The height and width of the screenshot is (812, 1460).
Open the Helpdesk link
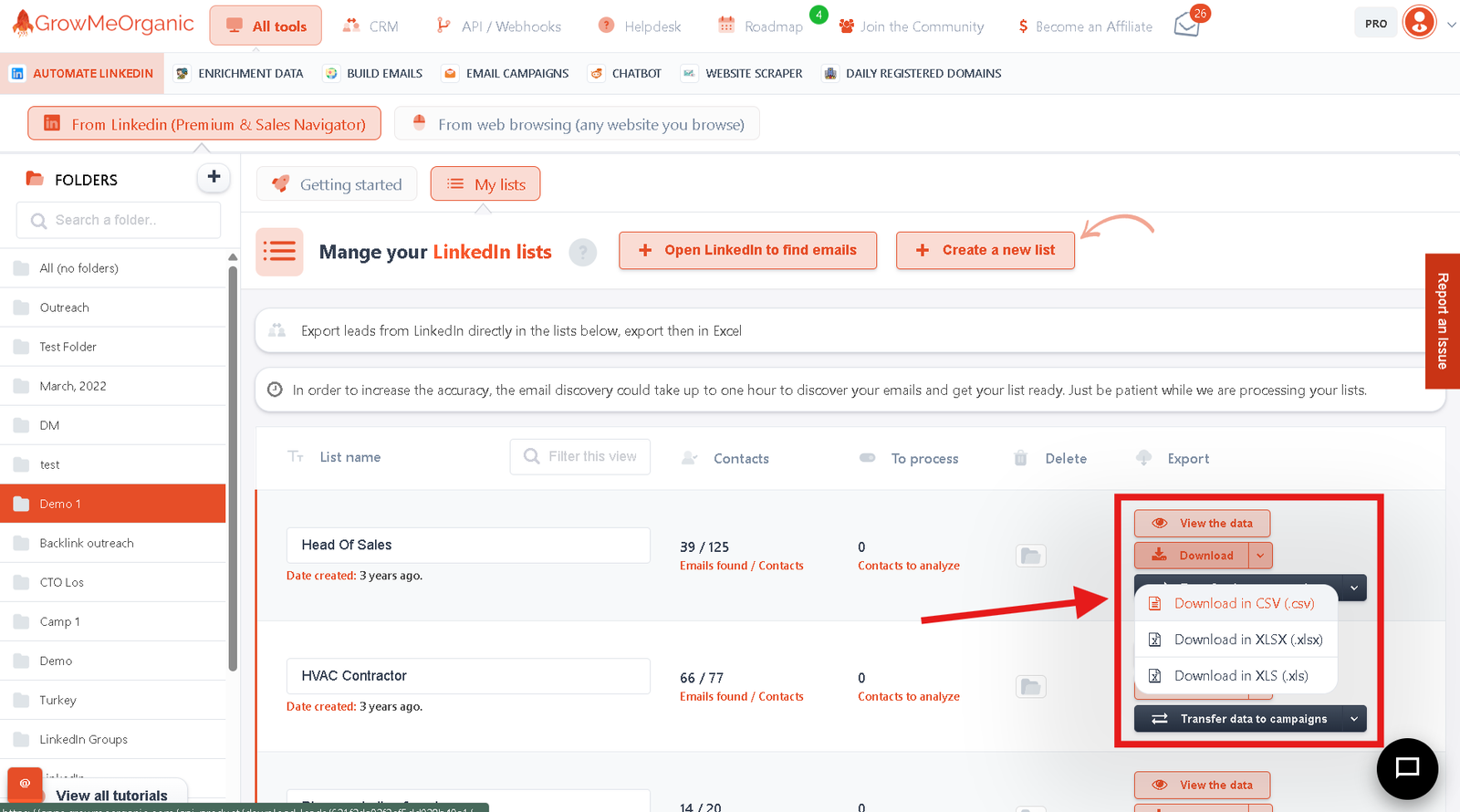tap(640, 26)
